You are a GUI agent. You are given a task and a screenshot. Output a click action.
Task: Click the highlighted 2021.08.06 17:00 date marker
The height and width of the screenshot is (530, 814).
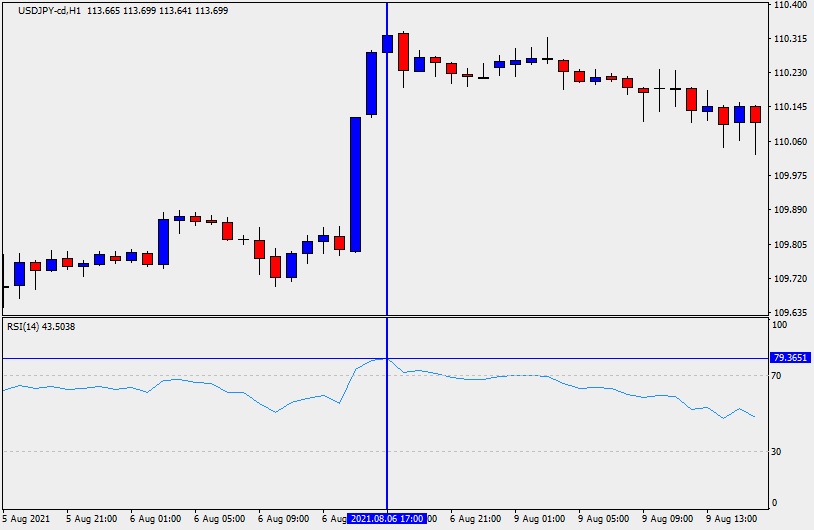pyautogui.click(x=387, y=519)
